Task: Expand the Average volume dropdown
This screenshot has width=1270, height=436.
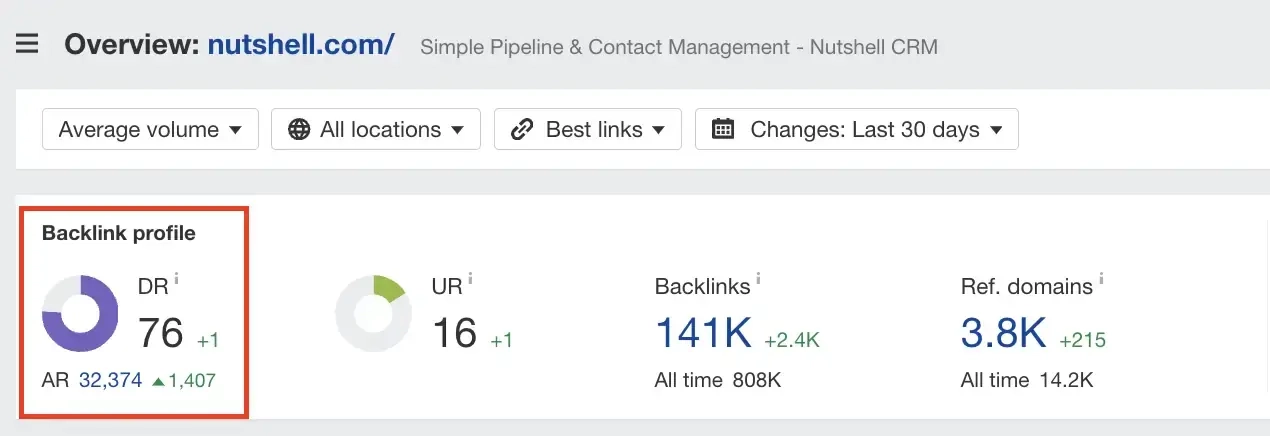Action: point(150,130)
